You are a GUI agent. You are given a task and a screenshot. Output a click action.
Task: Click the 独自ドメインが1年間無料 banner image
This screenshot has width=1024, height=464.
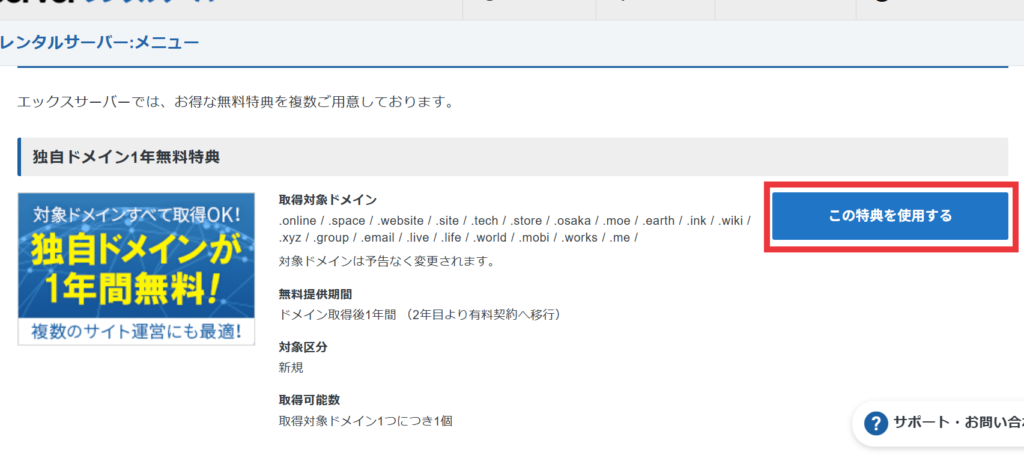pyautogui.click(x=136, y=269)
